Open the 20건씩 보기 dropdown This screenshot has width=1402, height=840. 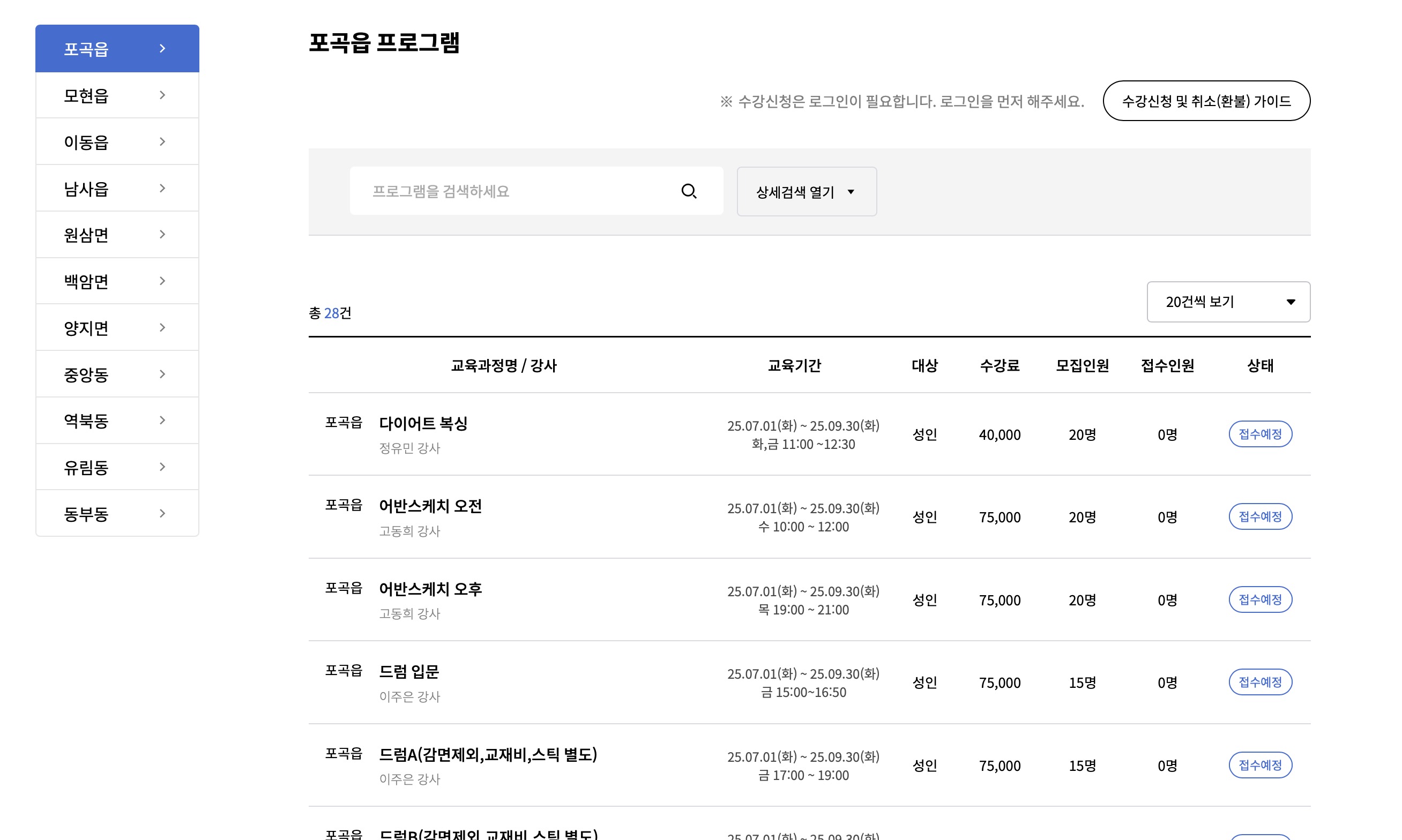click(1227, 302)
